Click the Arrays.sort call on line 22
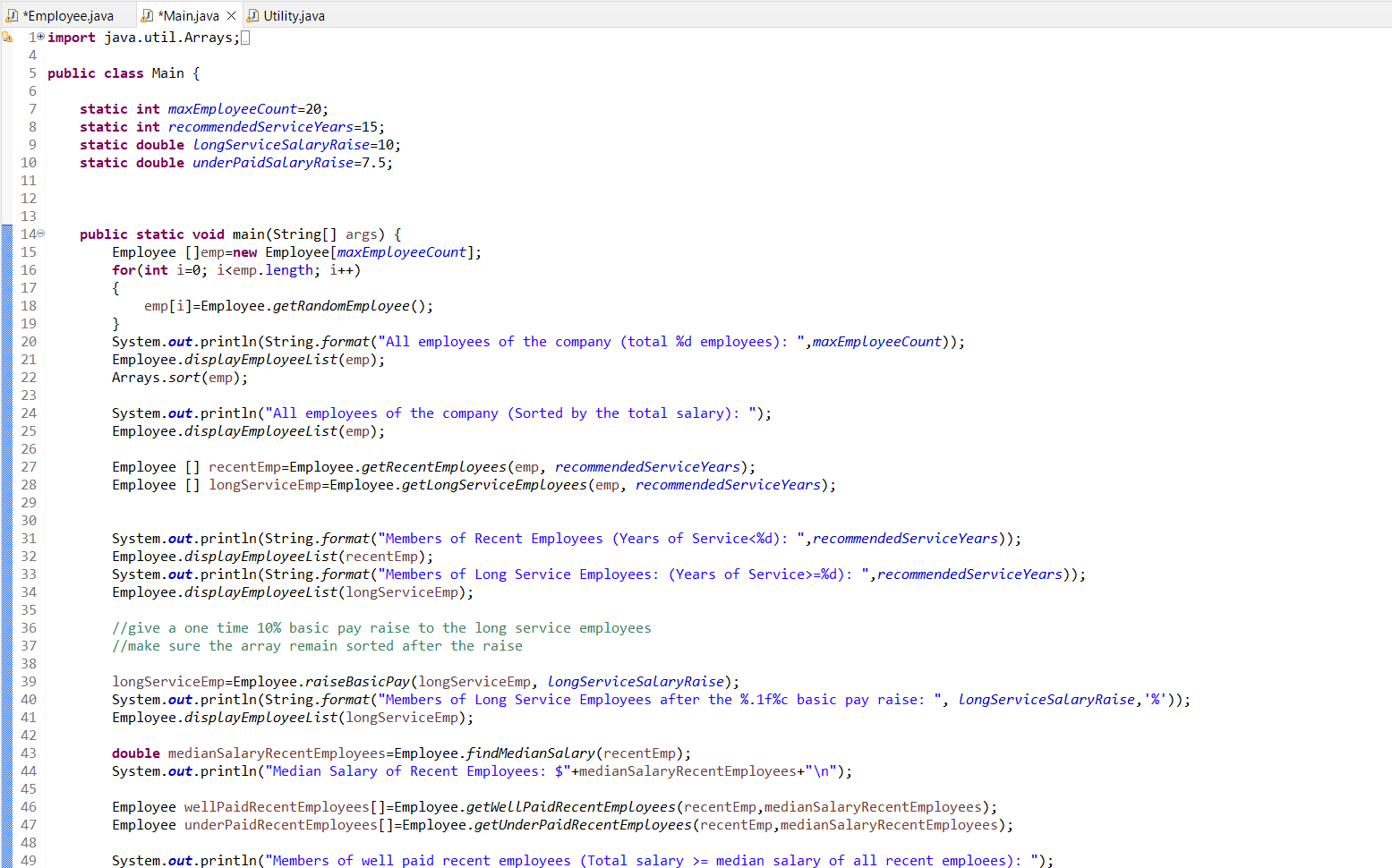1392x868 pixels. tap(179, 377)
